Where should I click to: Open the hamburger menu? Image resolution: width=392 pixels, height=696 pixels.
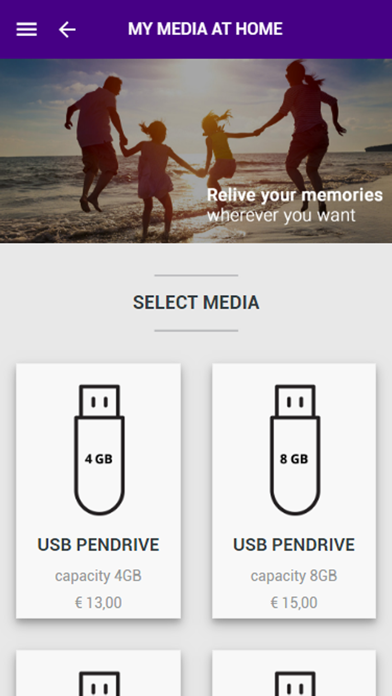27,30
